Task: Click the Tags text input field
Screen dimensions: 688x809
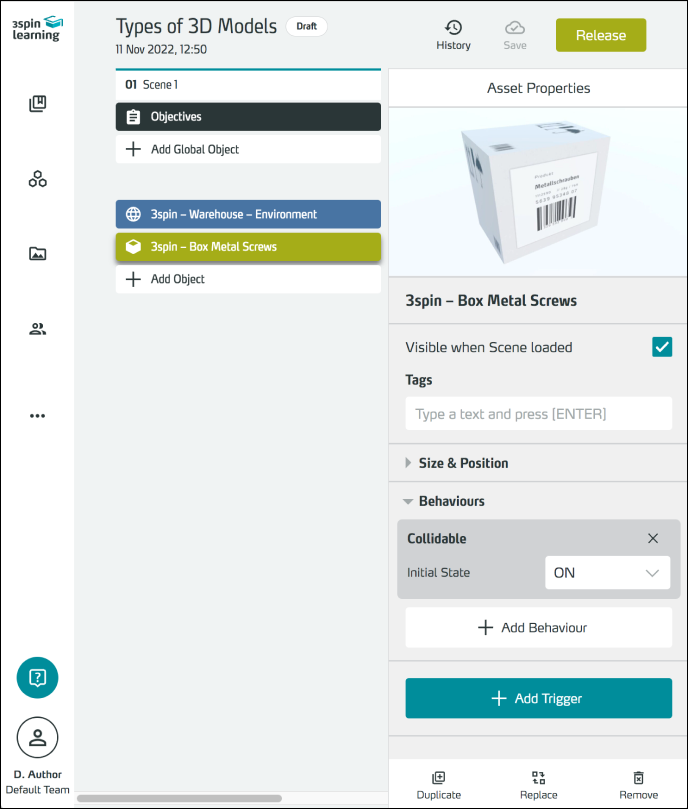Action: tap(538, 414)
